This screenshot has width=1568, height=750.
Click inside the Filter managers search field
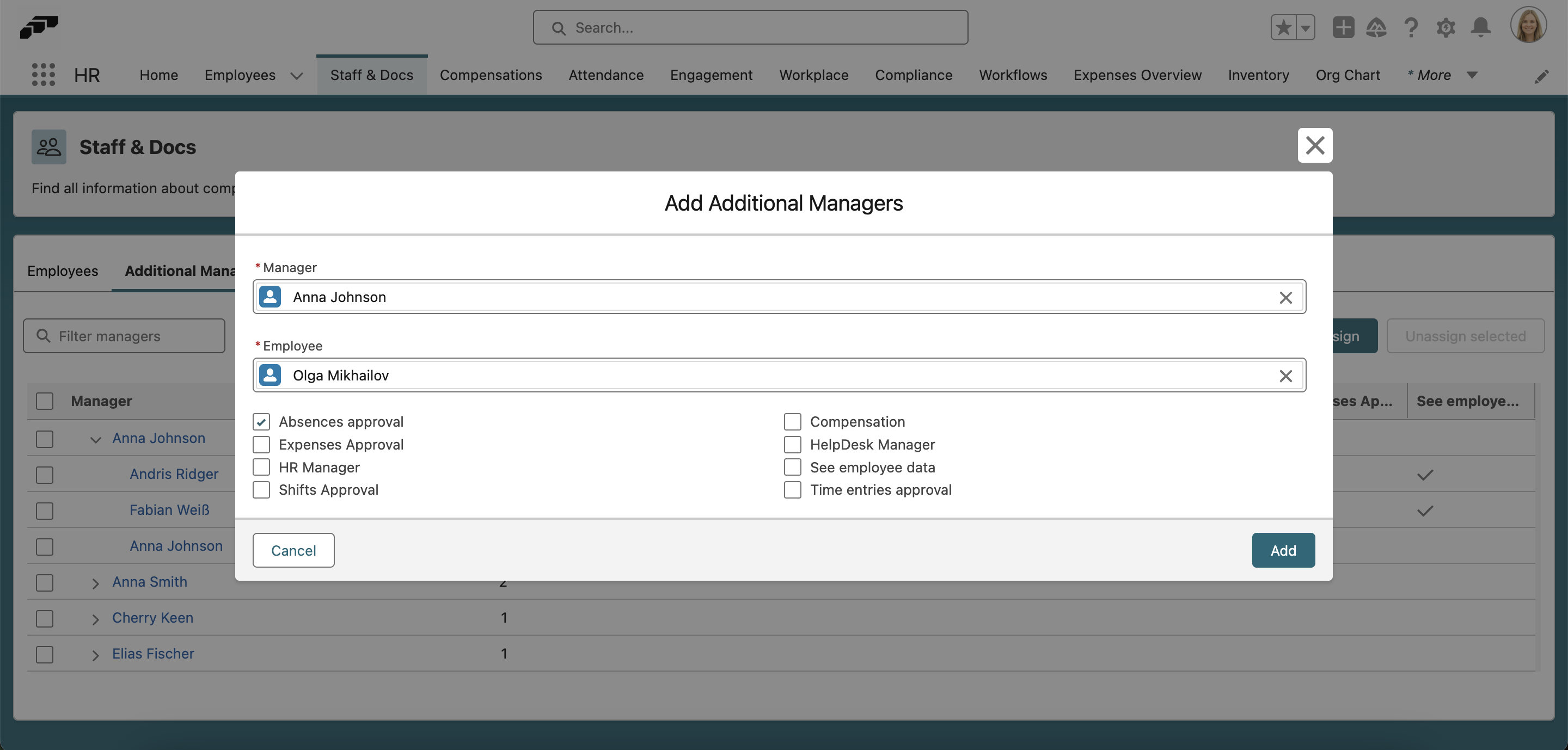[124, 336]
